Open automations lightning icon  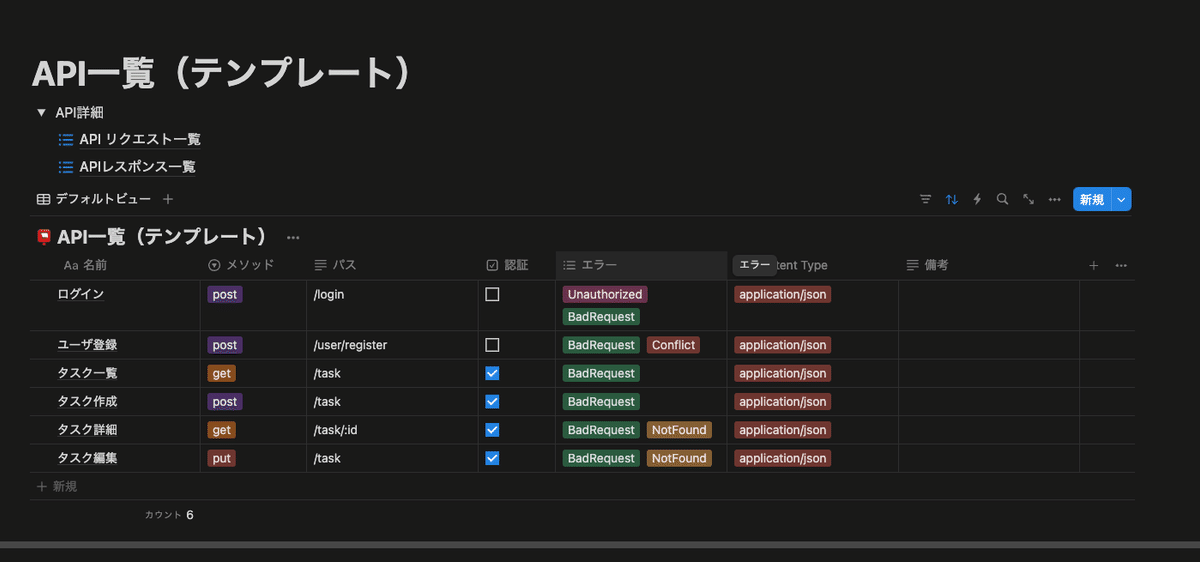click(x=977, y=199)
